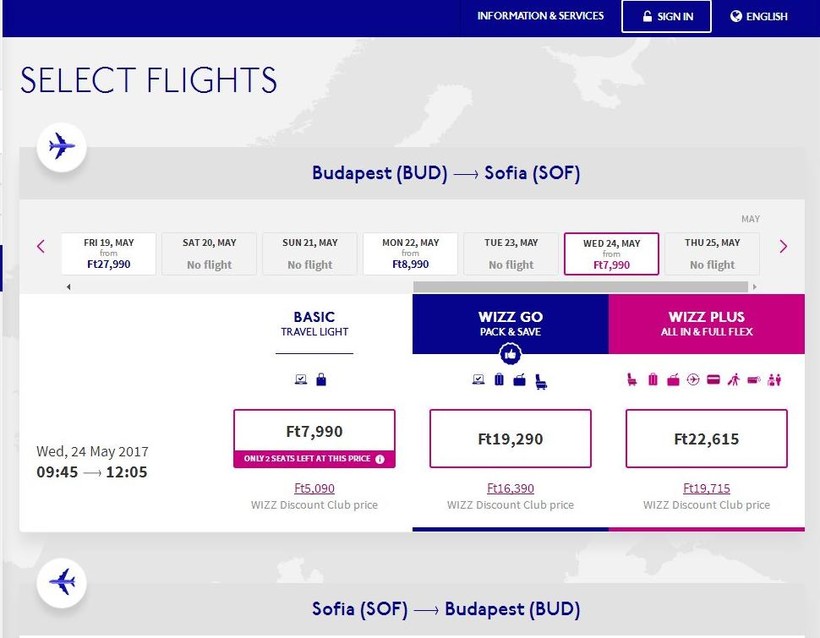Click the outbound flight airplane icon
Screen dimensions: 820x638
pyautogui.click(x=62, y=147)
